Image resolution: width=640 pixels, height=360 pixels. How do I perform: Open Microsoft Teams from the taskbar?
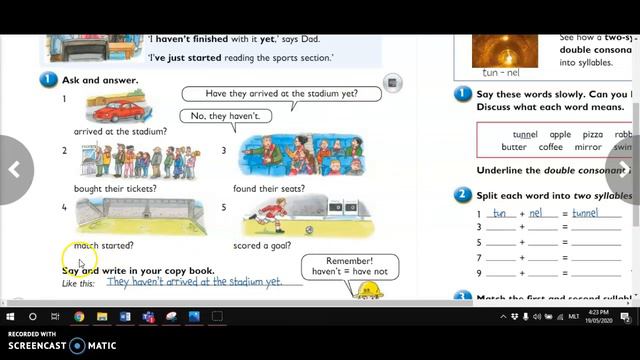pos(149,317)
